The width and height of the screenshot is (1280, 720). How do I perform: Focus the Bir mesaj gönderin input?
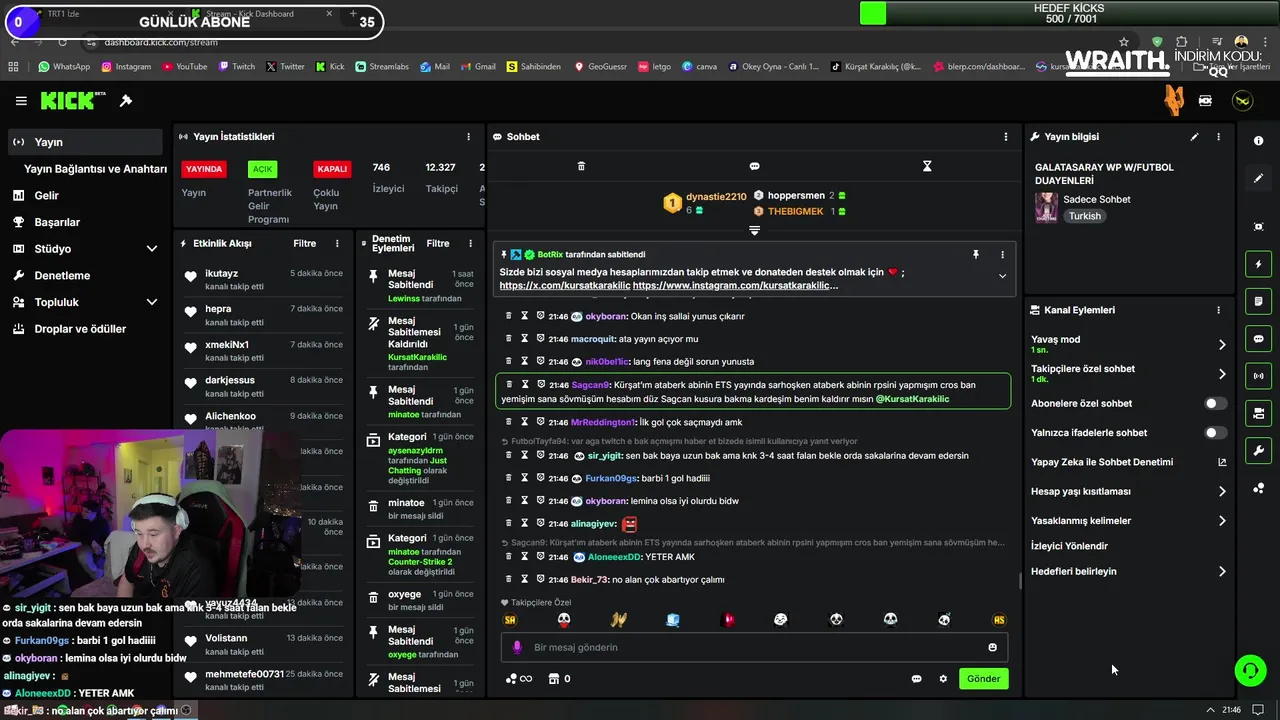click(754, 647)
